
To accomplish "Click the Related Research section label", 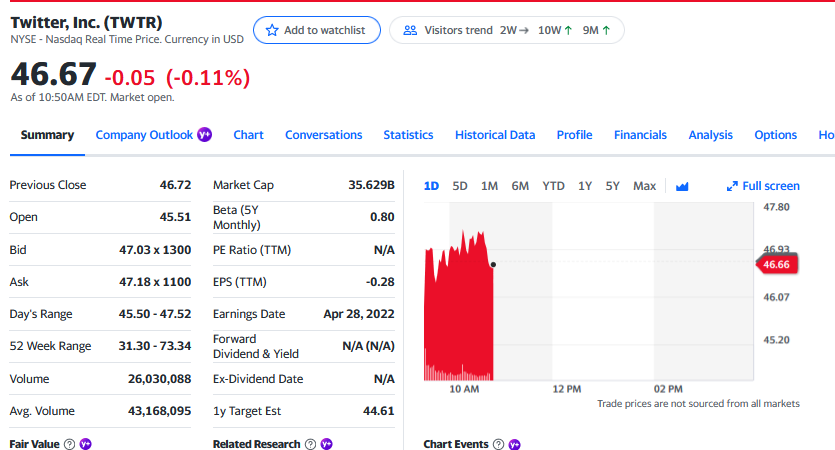I will (x=257, y=444).
